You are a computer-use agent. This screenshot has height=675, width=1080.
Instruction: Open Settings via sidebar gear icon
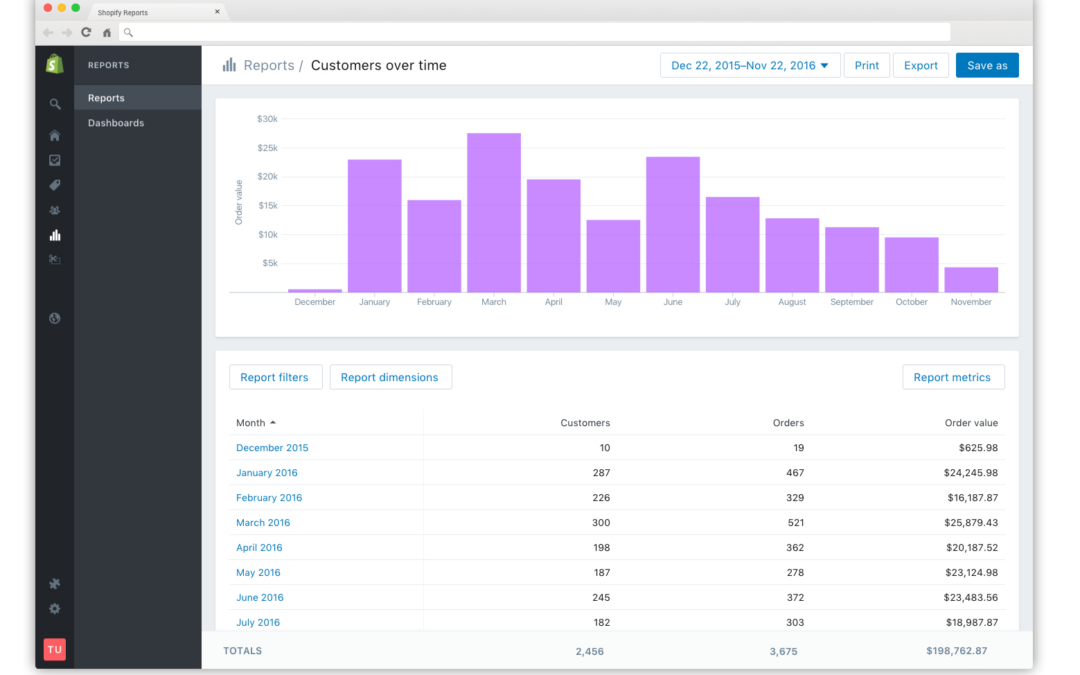(54, 609)
